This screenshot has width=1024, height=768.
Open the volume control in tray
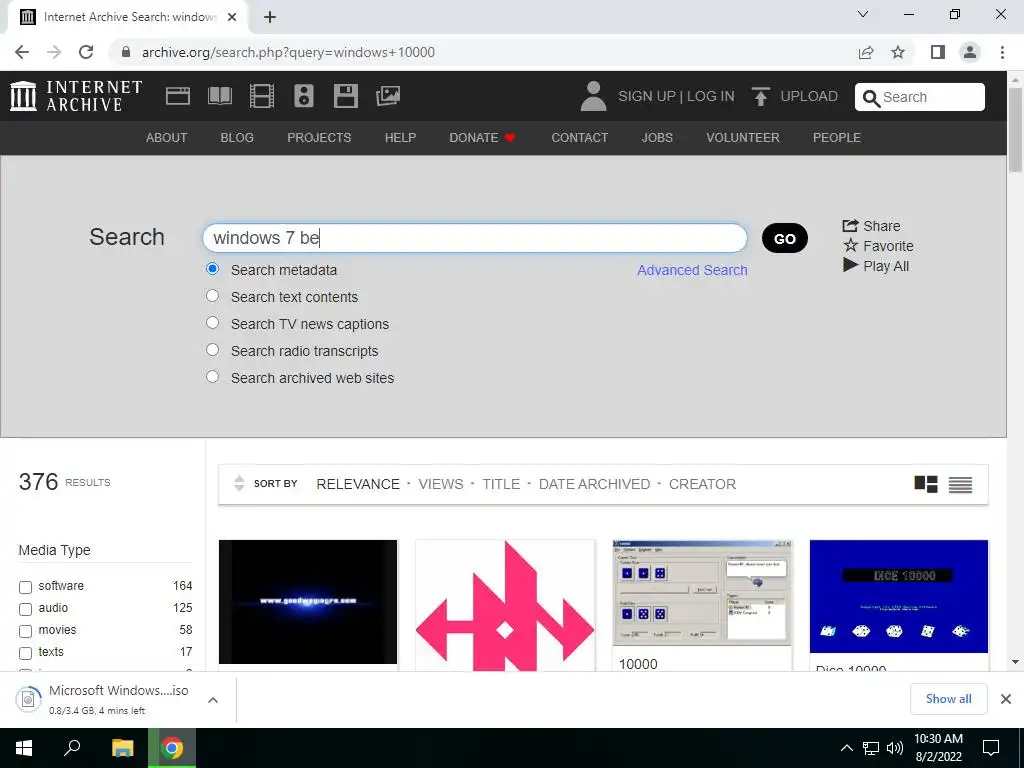(x=895, y=748)
